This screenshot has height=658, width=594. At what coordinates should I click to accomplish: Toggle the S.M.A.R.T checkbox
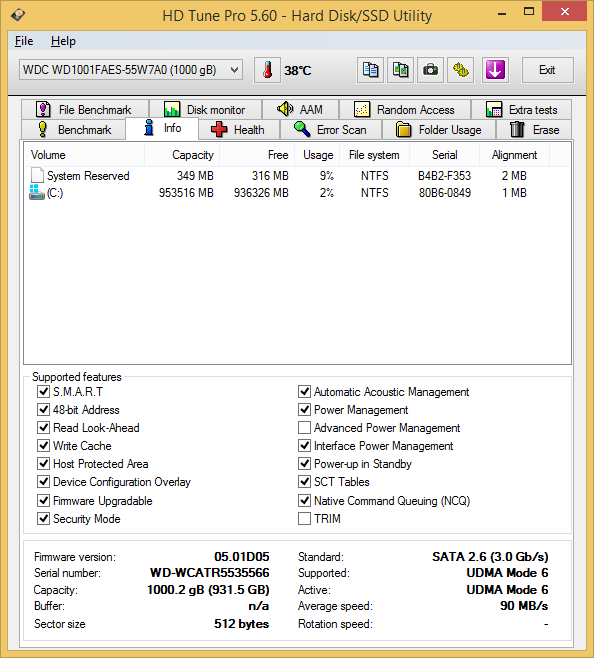pos(43,392)
